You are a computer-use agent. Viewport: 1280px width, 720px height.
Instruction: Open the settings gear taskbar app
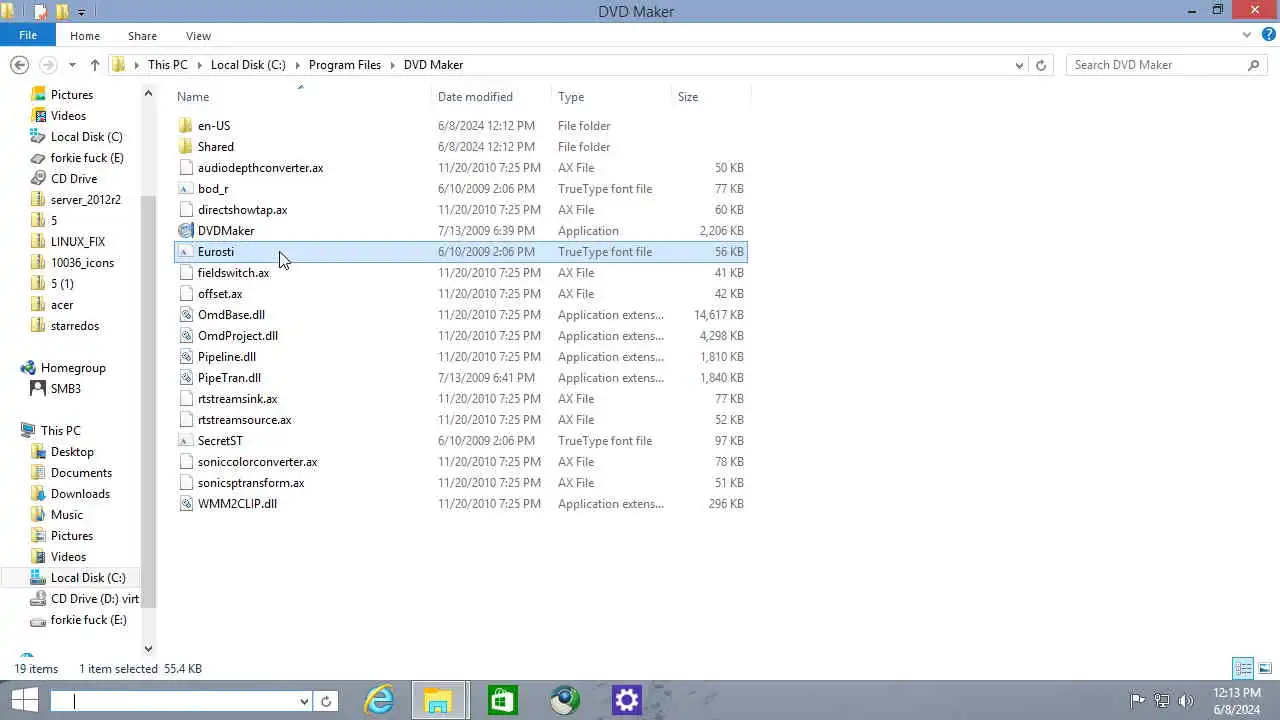pos(627,700)
